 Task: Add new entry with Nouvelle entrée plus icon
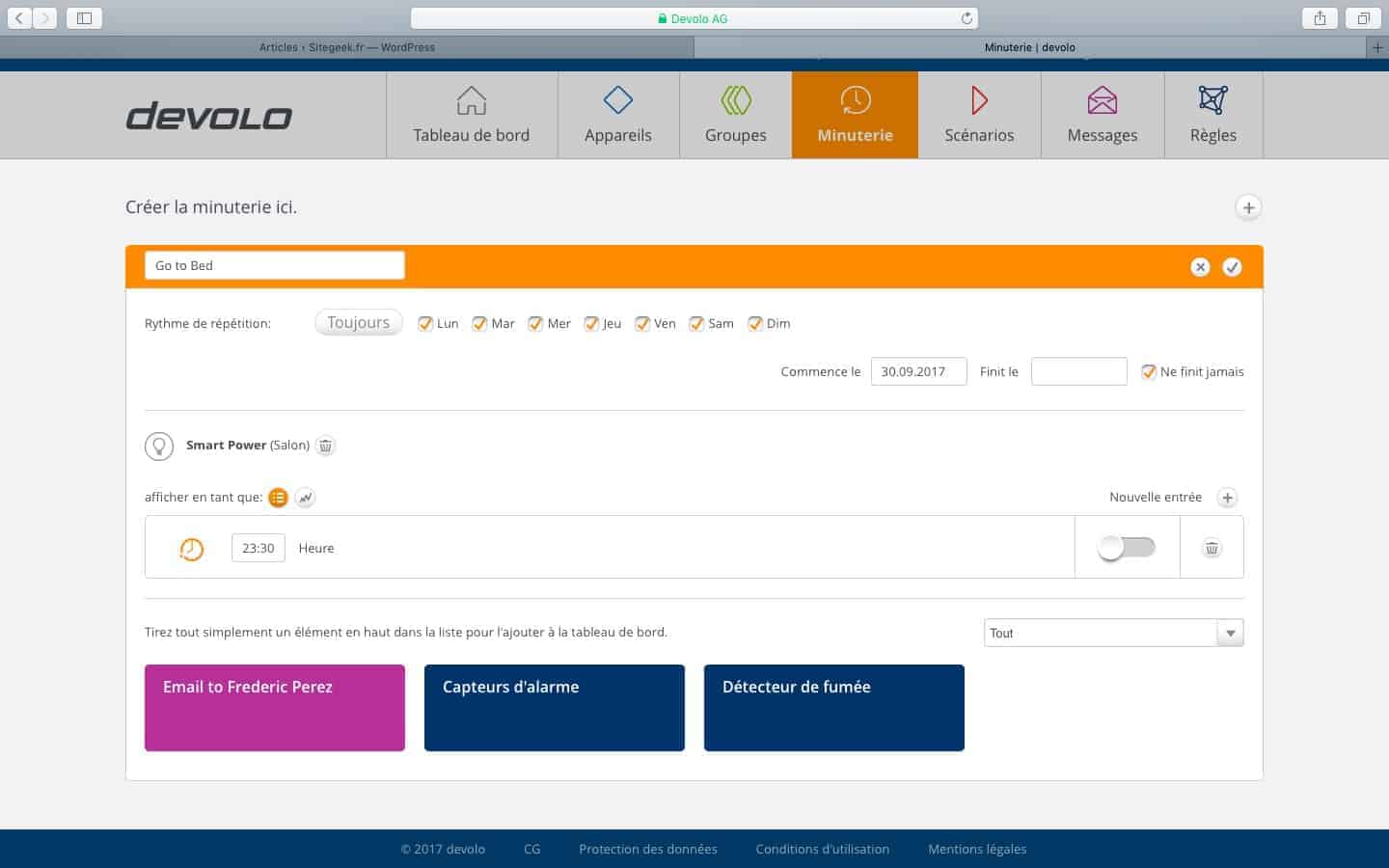1227,498
